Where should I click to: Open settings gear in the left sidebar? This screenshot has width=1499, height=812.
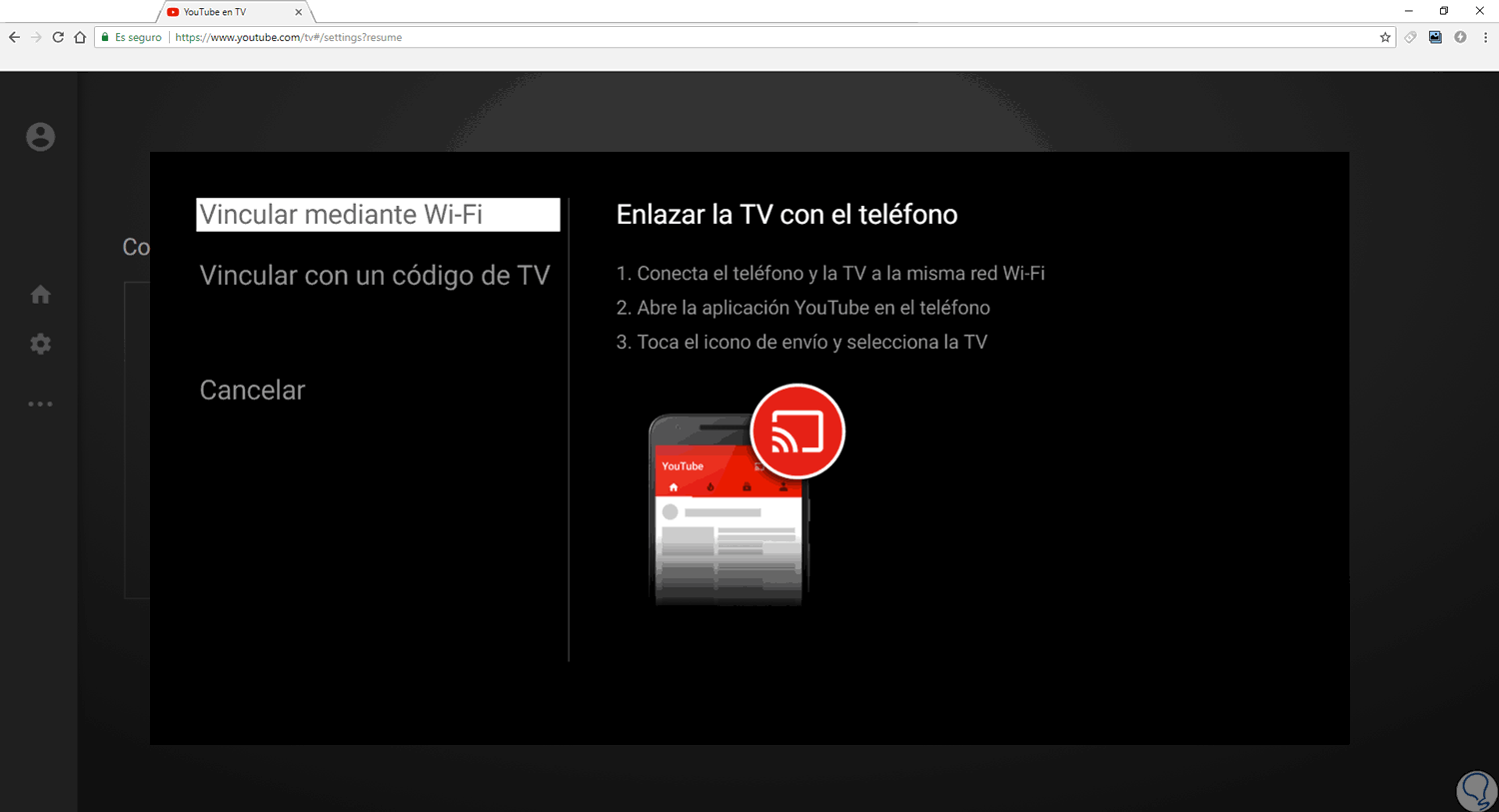[x=40, y=344]
